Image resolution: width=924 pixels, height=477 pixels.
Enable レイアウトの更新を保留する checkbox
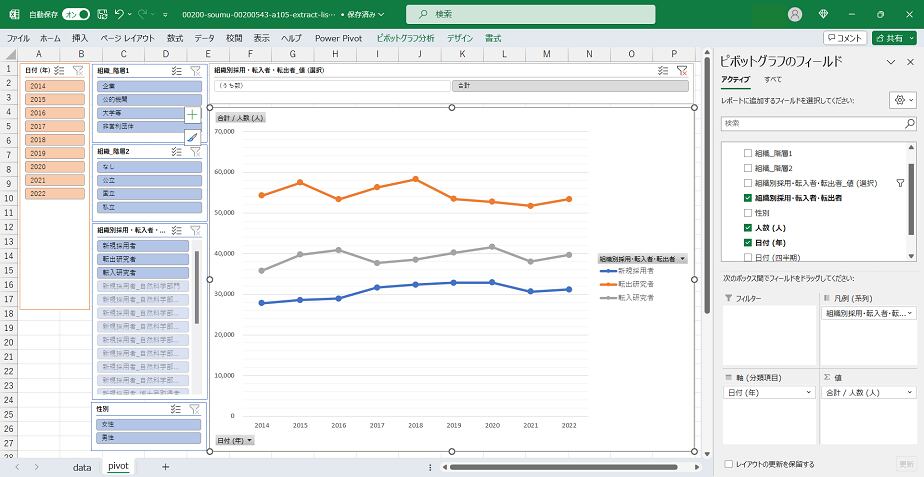tap(727, 464)
